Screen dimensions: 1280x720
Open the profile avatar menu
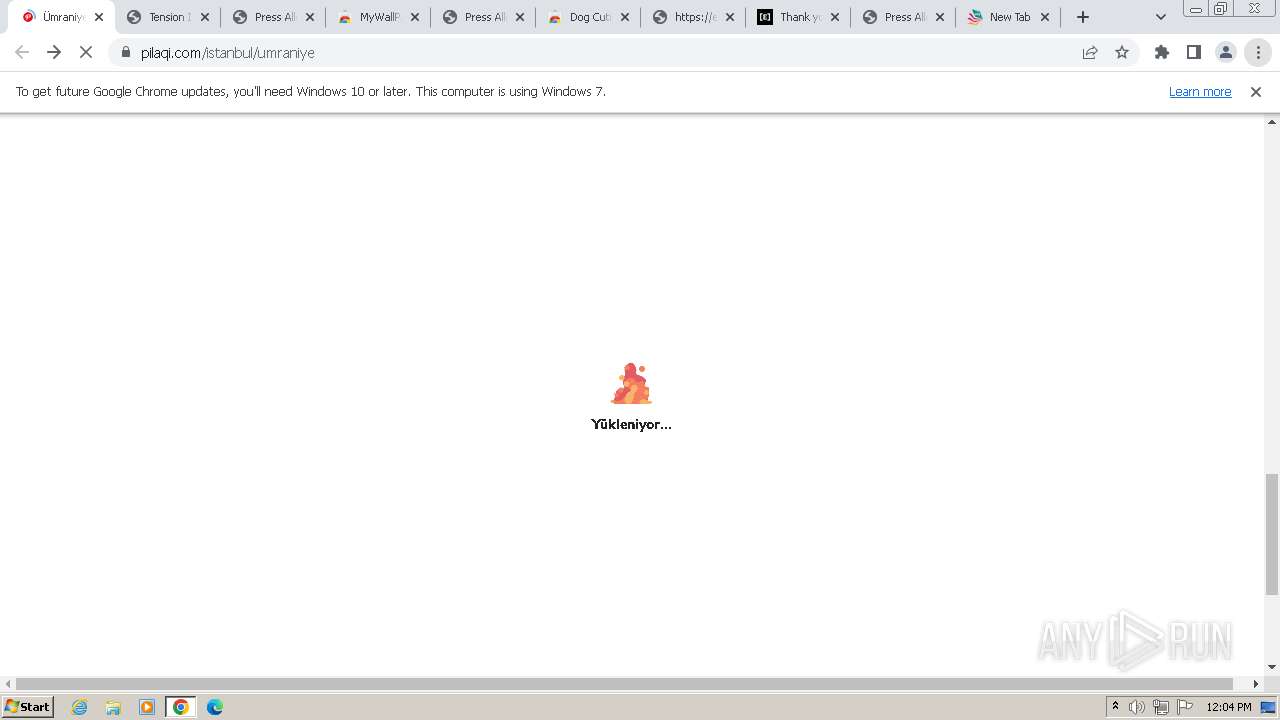(x=1226, y=53)
